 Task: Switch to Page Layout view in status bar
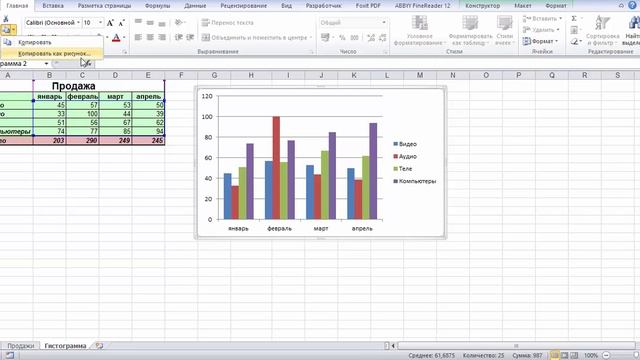click(564, 356)
